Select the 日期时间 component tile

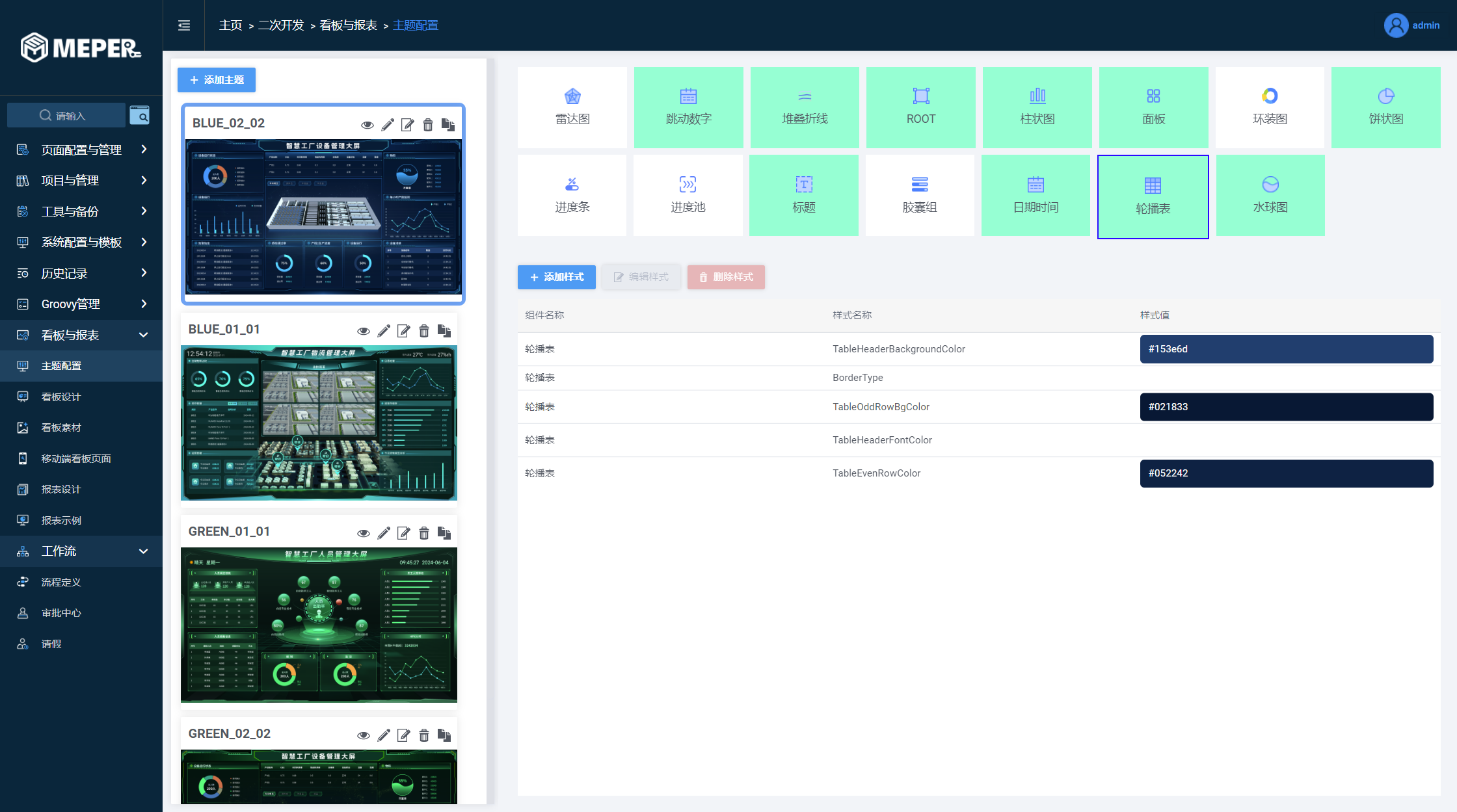[1036, 195]
